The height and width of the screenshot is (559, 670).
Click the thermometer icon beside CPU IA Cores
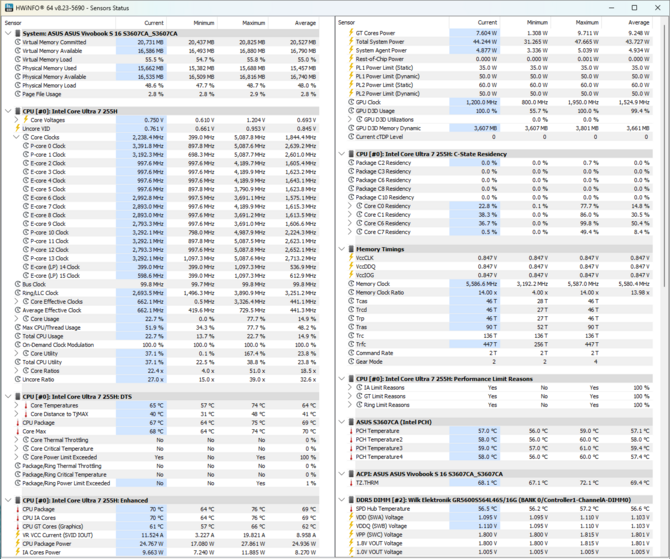click(x=18, y=518)
